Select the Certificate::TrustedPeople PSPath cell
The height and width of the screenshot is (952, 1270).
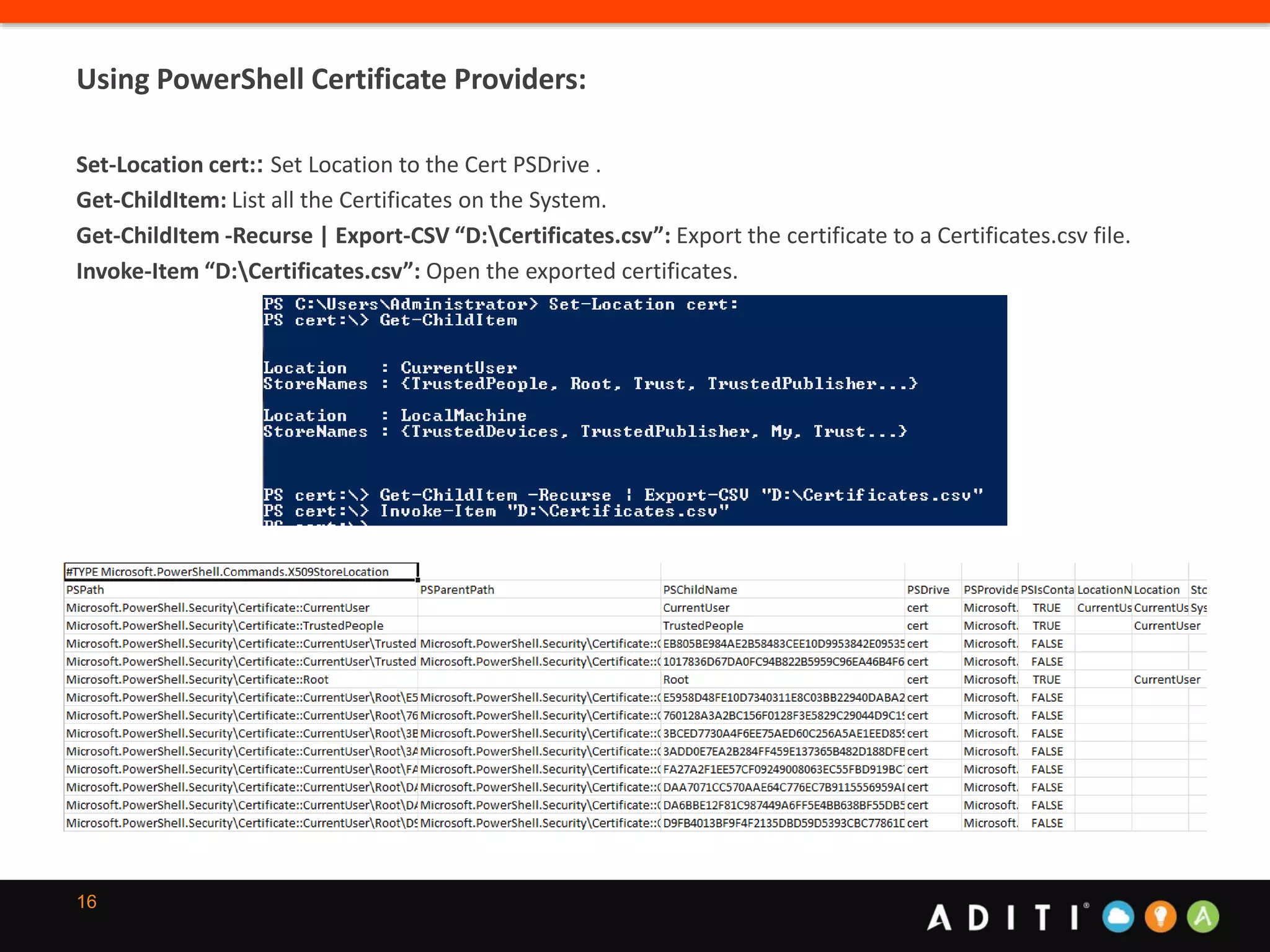point(241,625)
